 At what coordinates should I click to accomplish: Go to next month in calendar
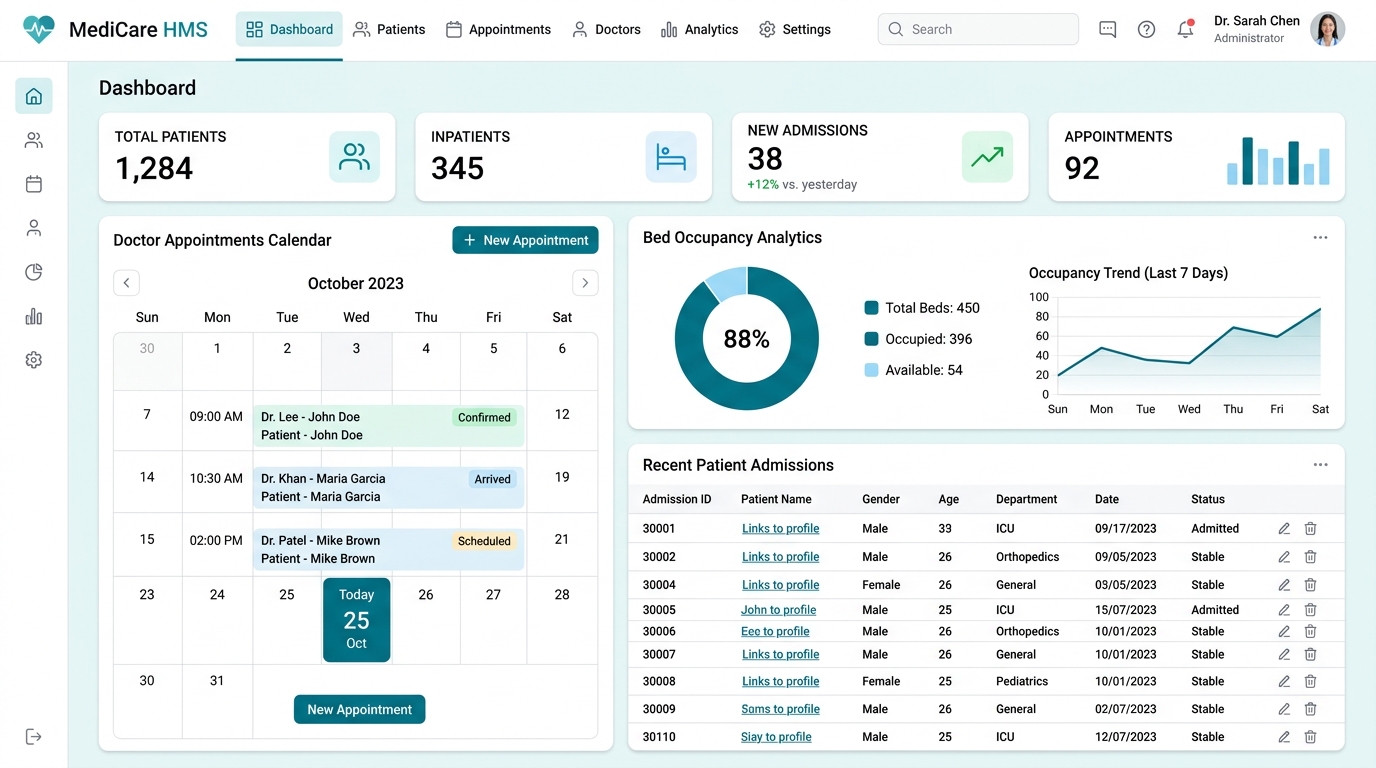[585, 283]
